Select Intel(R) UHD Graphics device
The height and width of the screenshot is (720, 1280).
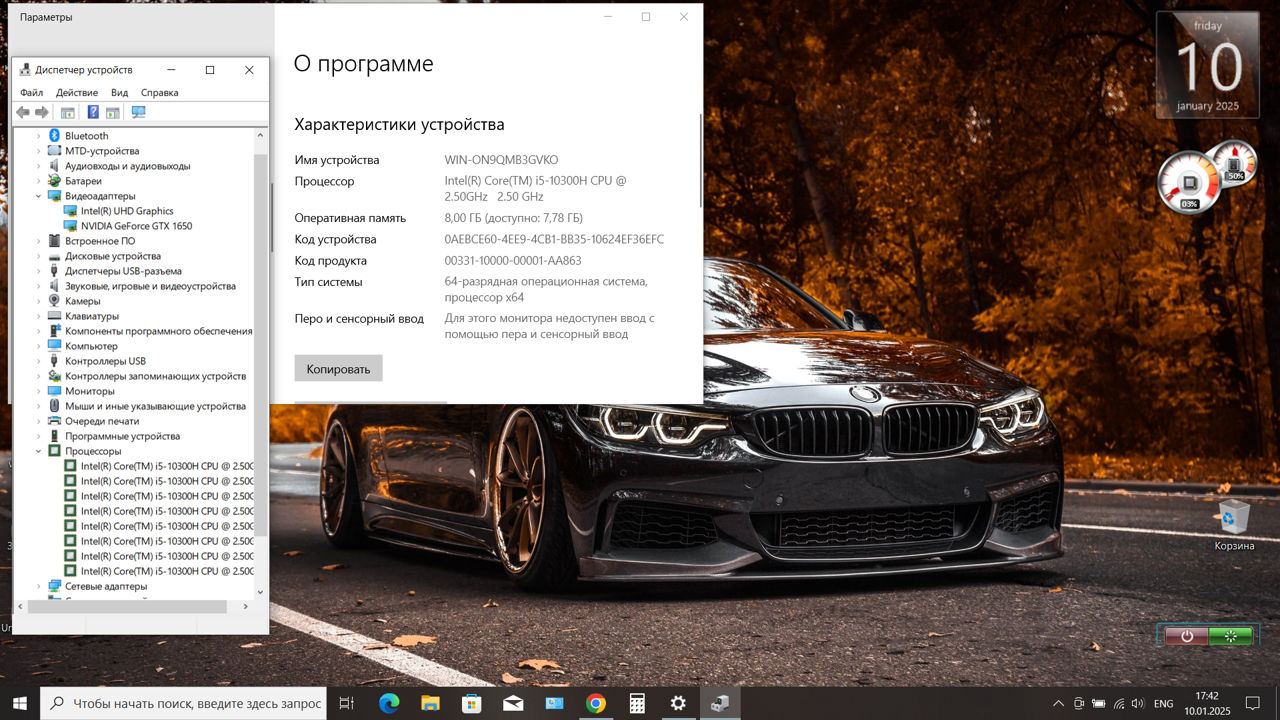(127, 211)
